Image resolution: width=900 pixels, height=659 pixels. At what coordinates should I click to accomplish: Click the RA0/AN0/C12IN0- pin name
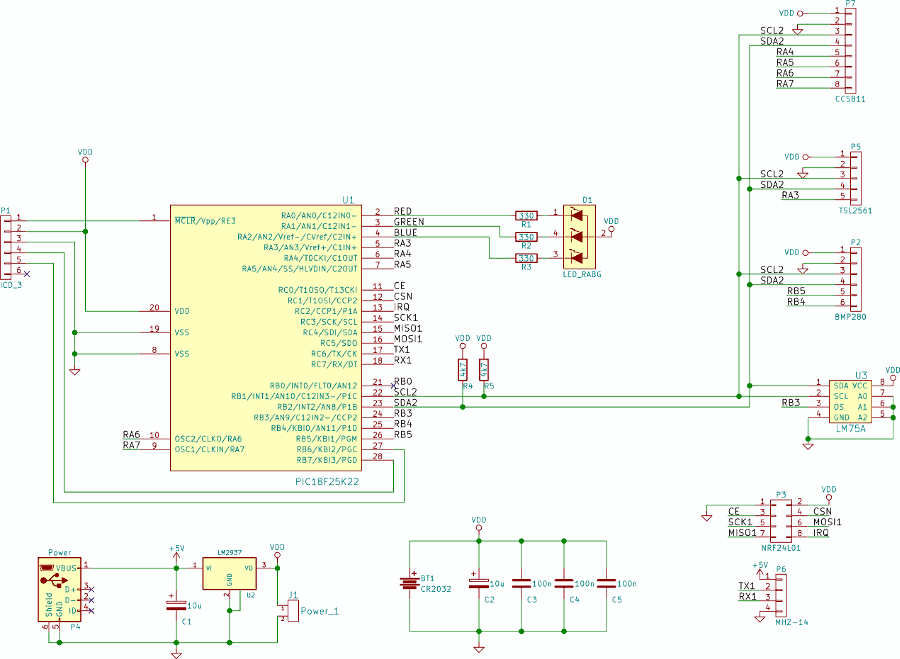pyautogui.click(x=319, y=215)
